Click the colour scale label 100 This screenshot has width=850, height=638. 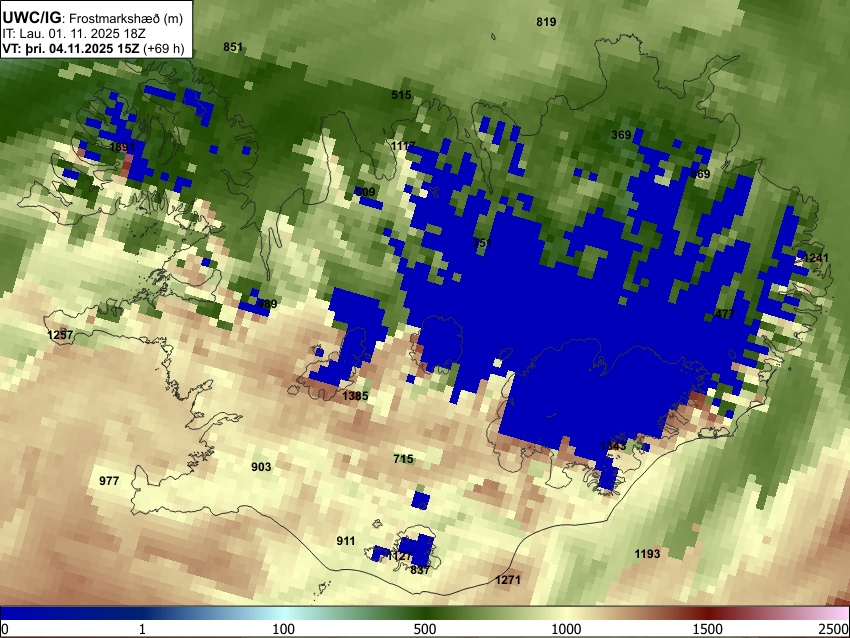284,629
